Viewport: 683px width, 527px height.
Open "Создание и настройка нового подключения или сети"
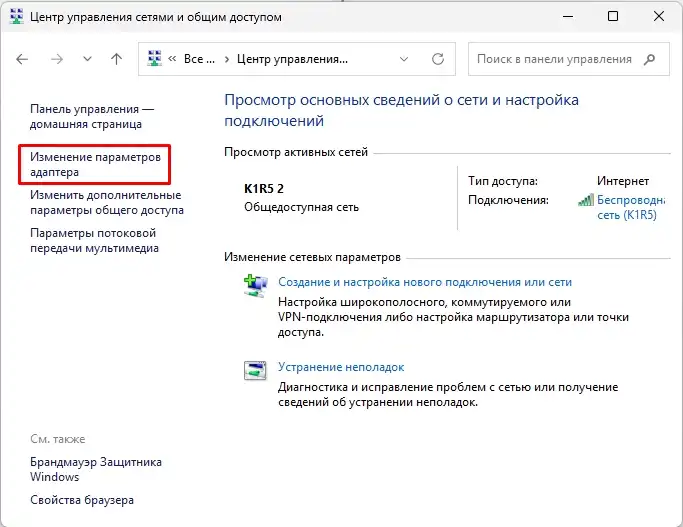(425, 282)
